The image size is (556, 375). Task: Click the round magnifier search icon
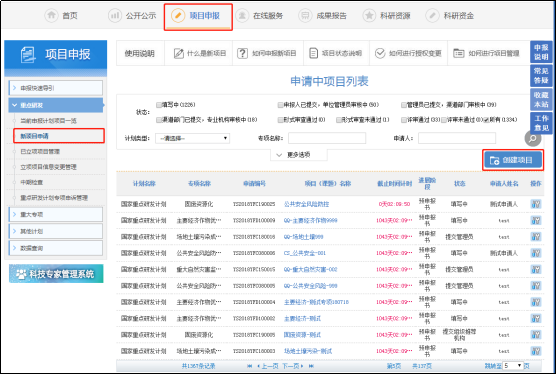click(x=533, y=139)
